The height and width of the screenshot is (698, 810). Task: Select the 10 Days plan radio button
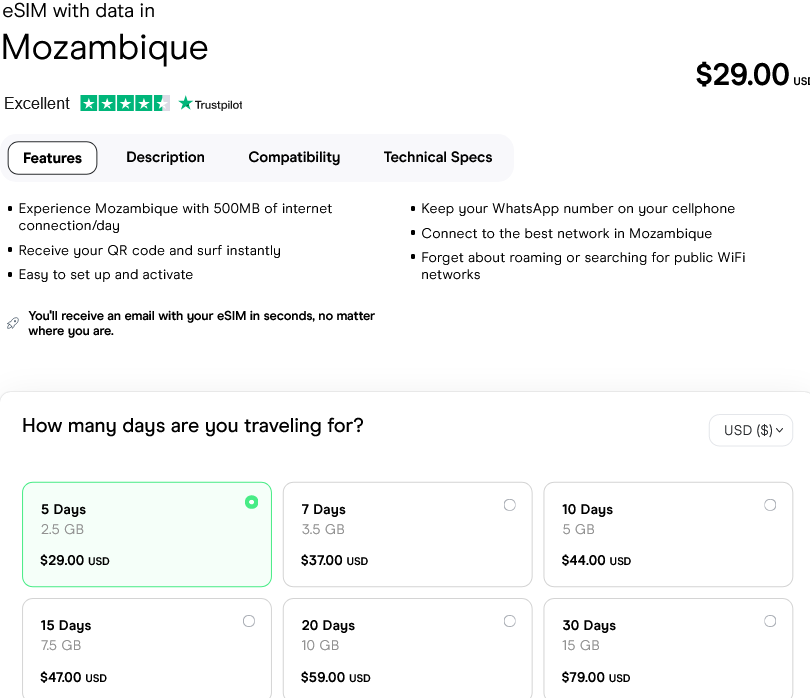point(770,505)
